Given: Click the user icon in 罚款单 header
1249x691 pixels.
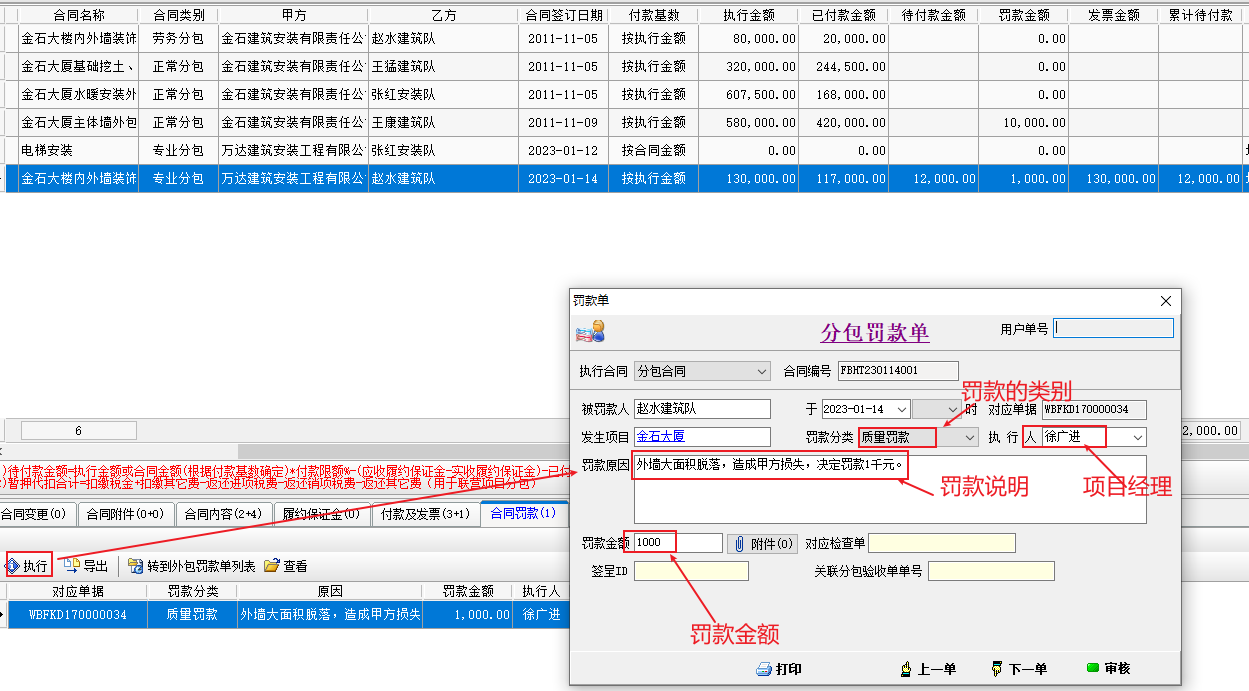Looking at the screenshot, I should coord(590,331).
